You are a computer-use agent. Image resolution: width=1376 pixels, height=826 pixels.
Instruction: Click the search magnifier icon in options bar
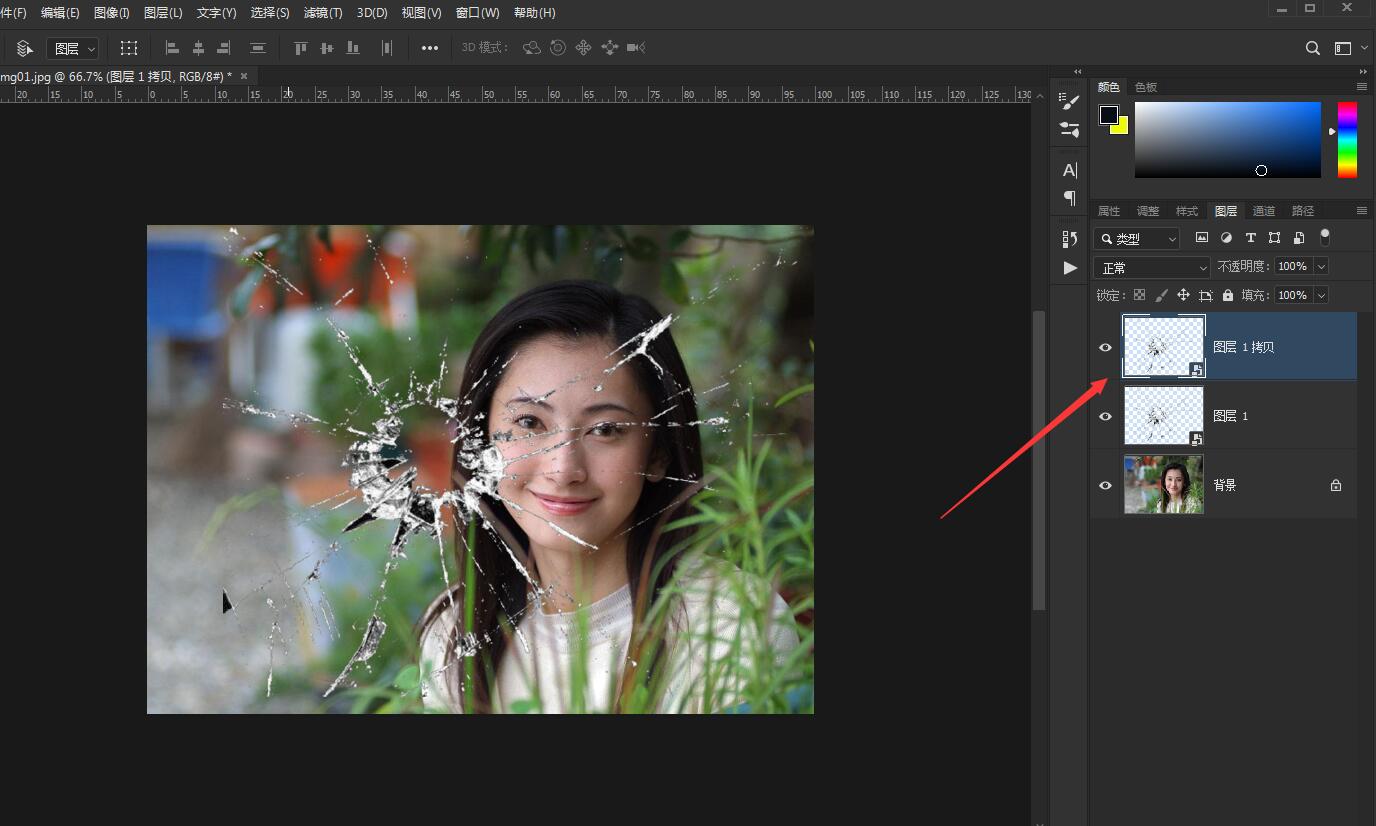[x=1313, y=48]
